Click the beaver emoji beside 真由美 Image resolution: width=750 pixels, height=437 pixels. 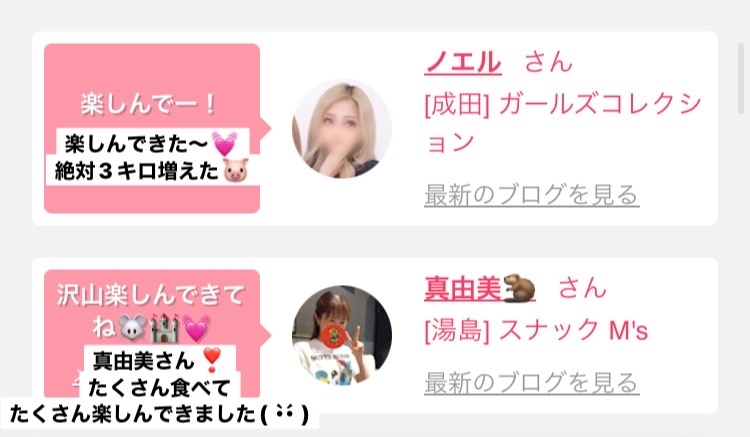pyautogui.click(x=519, y=288)
